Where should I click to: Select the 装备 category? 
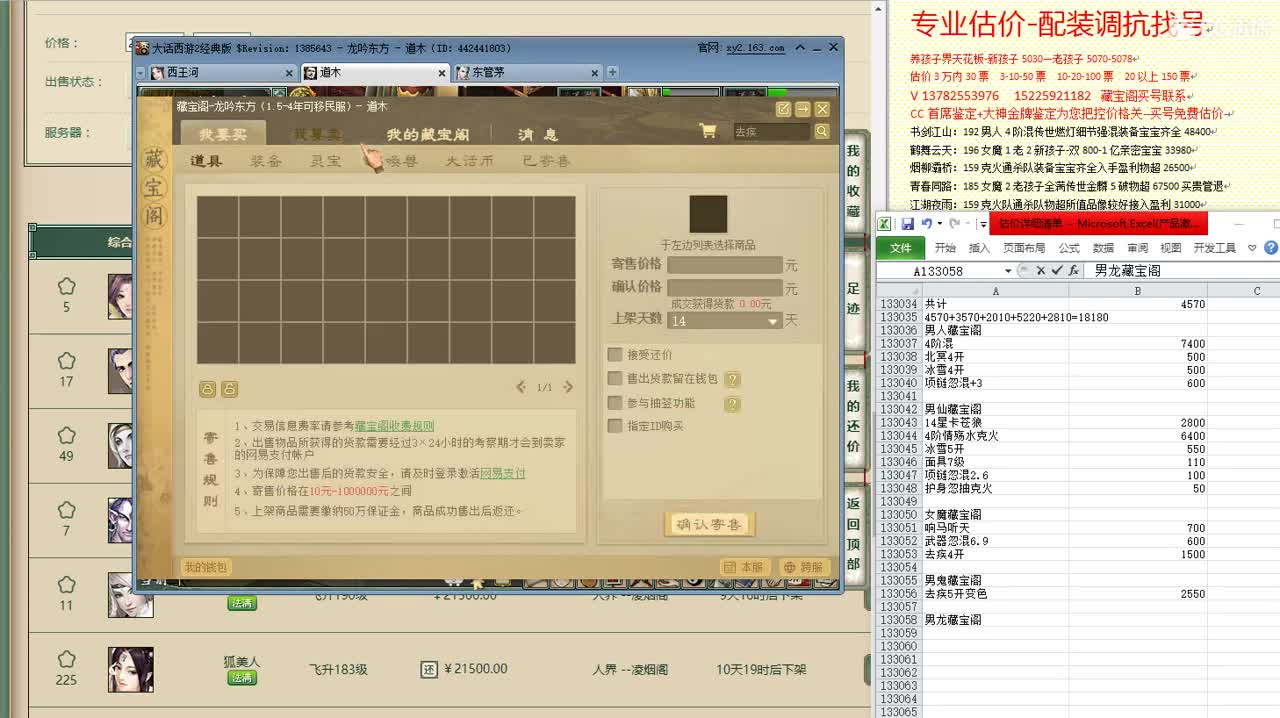(x=266, y=161)
